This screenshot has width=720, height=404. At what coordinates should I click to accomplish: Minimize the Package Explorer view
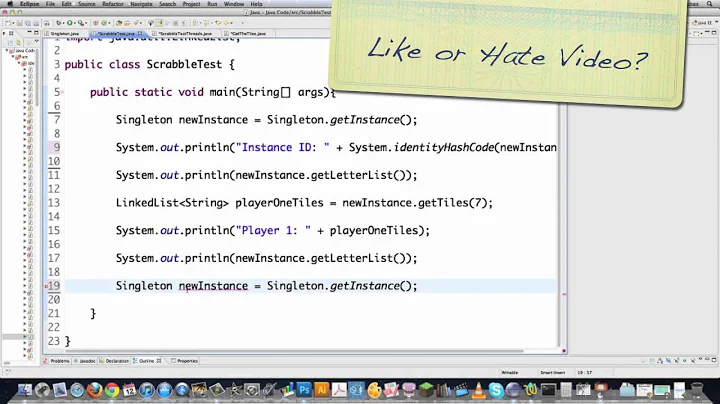pyautogui.click(x=29, y=33)
